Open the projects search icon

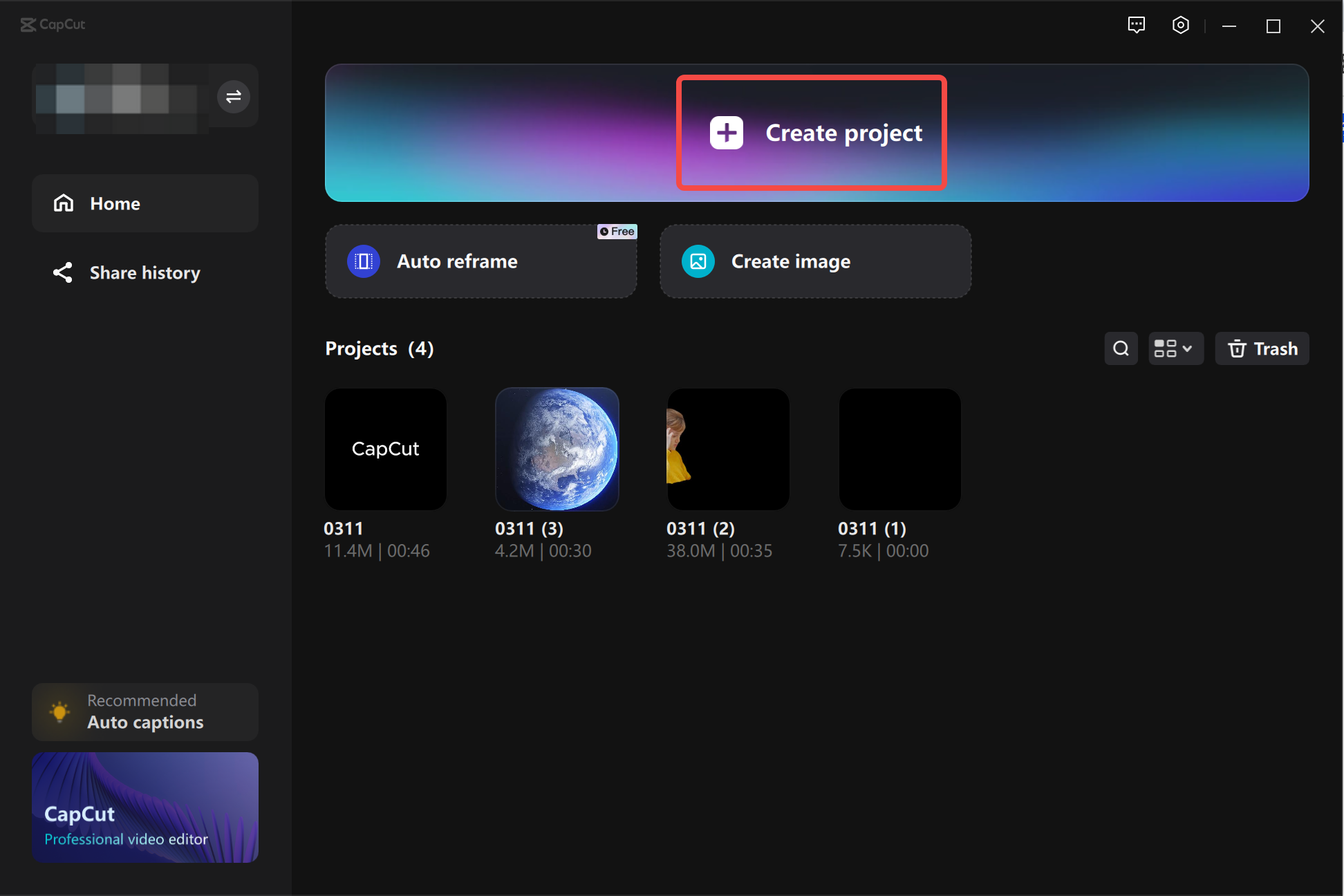[1121, 348]
